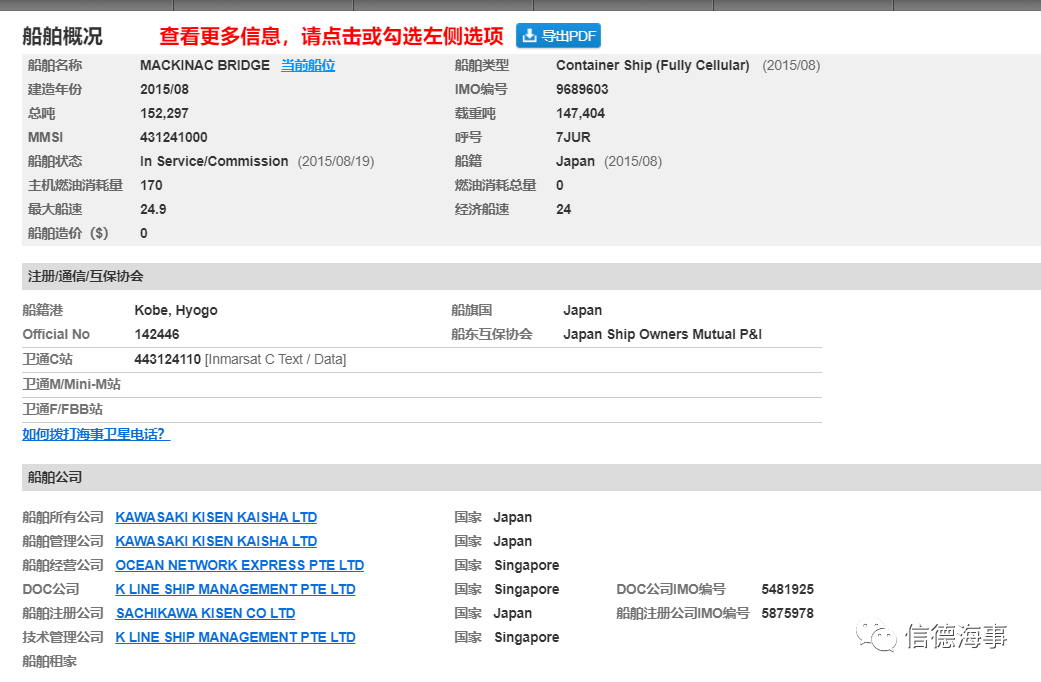This screenshot has height=682, width=1041.
Task: Click the 船舶概况 page heading
Action: (62, 37)
